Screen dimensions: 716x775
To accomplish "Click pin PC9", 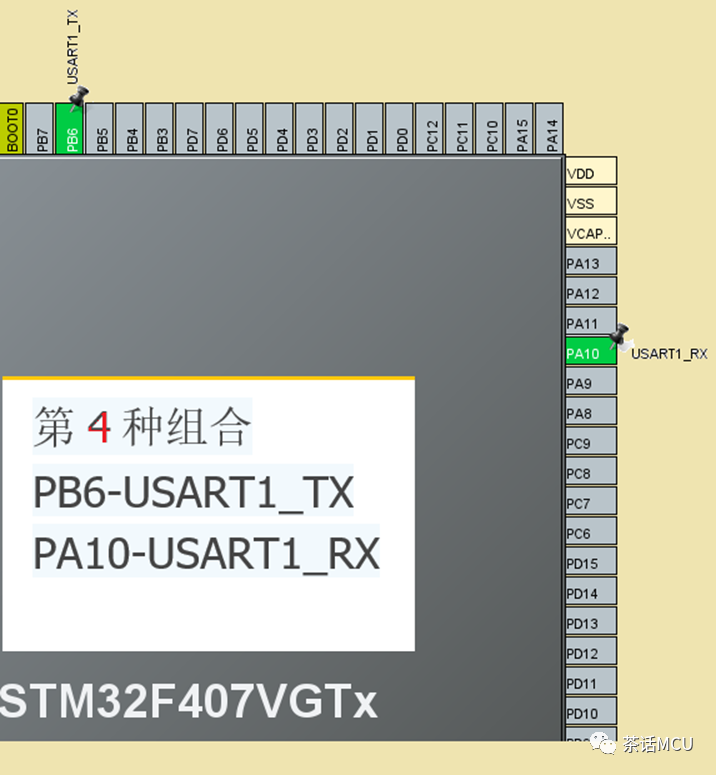I will (591, 441).
